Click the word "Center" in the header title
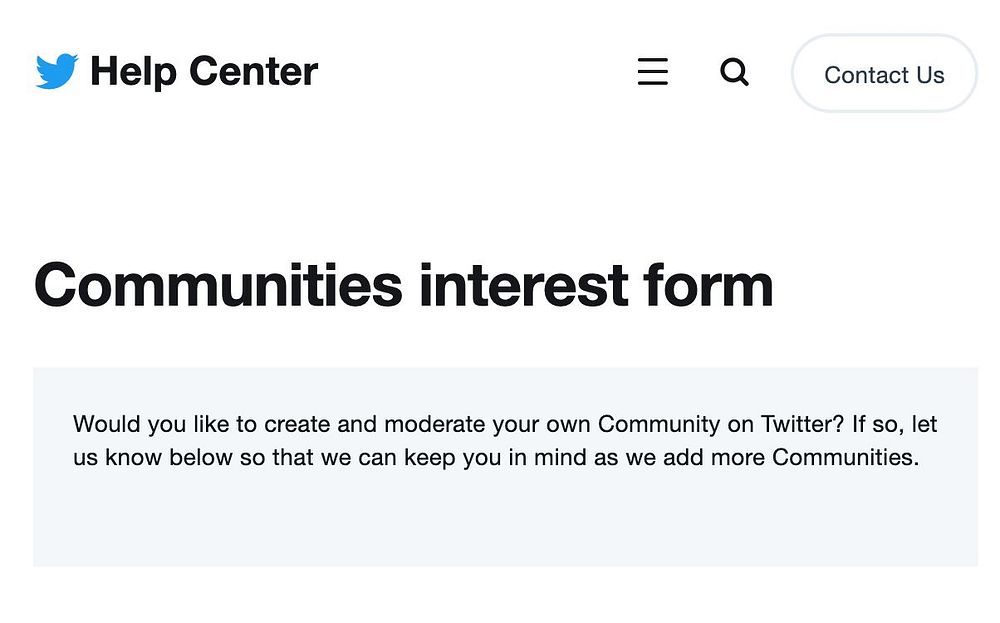Screen dimensions: 1000x623 (253, 72)
